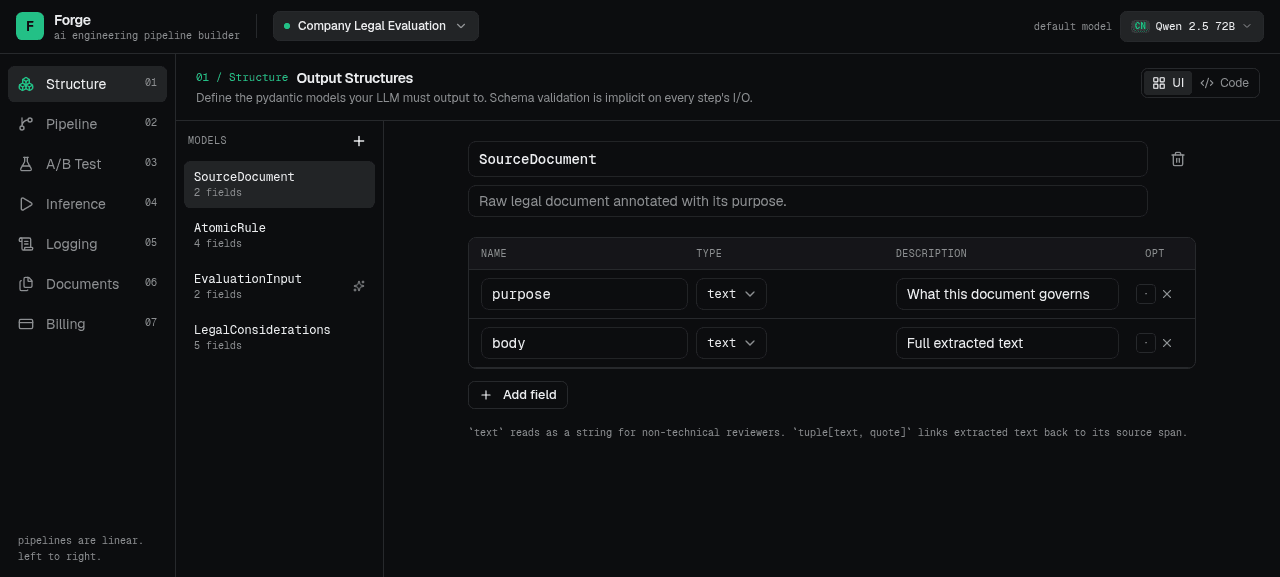The height and width of the screenshot is (577, 1280).
Task: Go to Pipeline in the sidebar
Action: click(x=87, y=124)
